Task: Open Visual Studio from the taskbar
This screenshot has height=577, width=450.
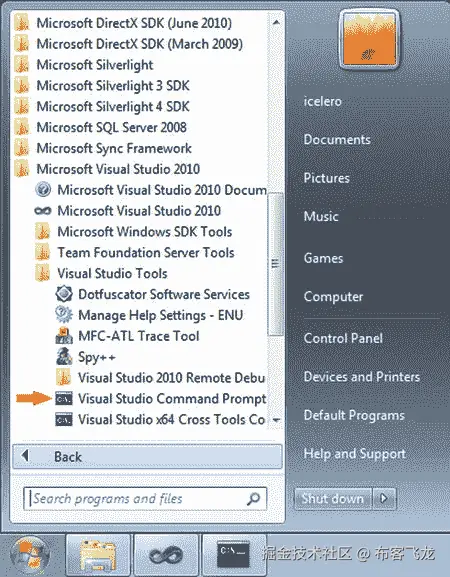Action: click(166, 556)
